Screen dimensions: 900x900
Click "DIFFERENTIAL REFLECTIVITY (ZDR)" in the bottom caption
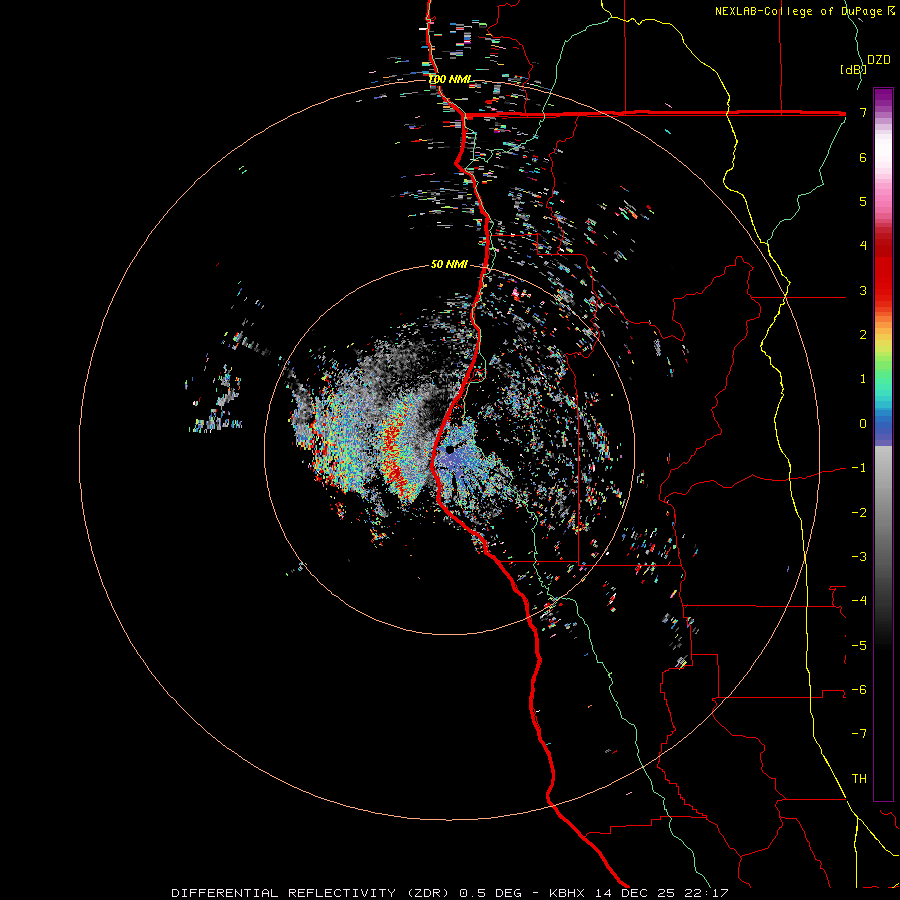tap(312, 893)
